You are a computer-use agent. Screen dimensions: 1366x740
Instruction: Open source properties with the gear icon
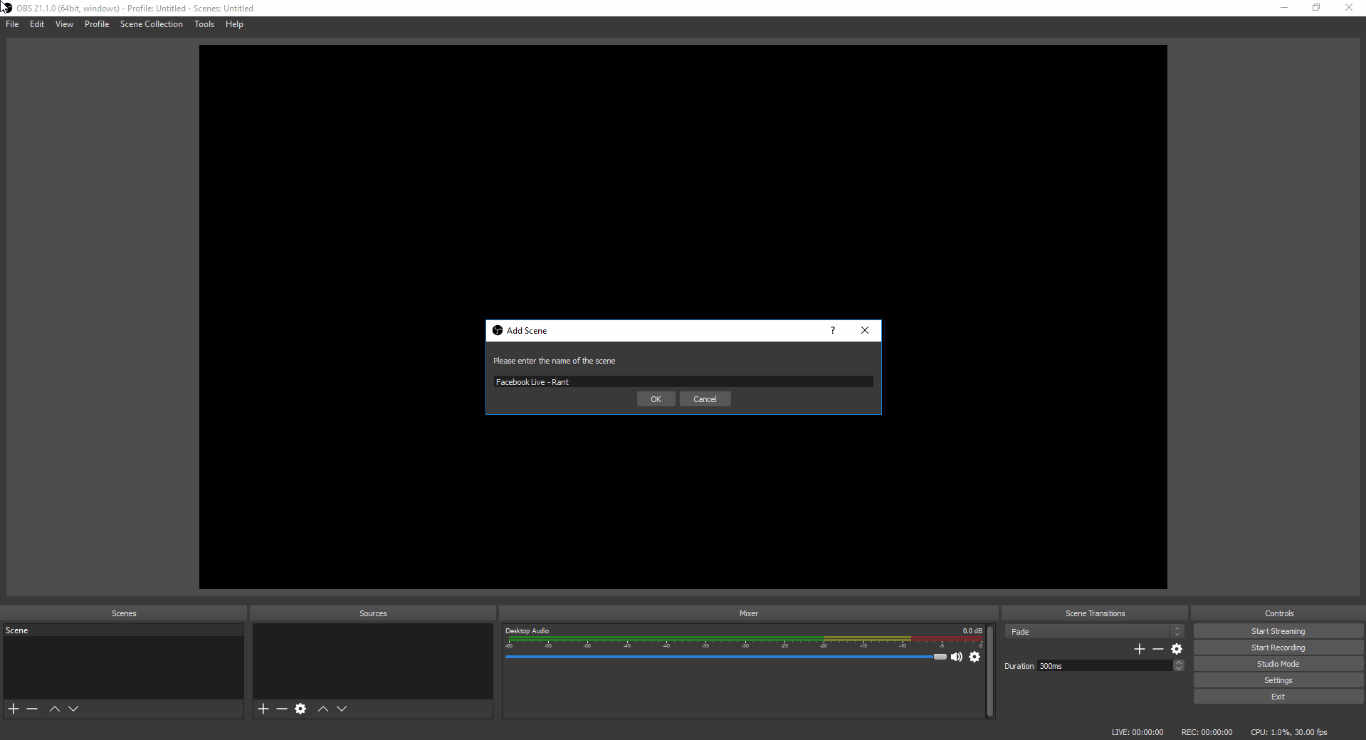coord(300,708)
